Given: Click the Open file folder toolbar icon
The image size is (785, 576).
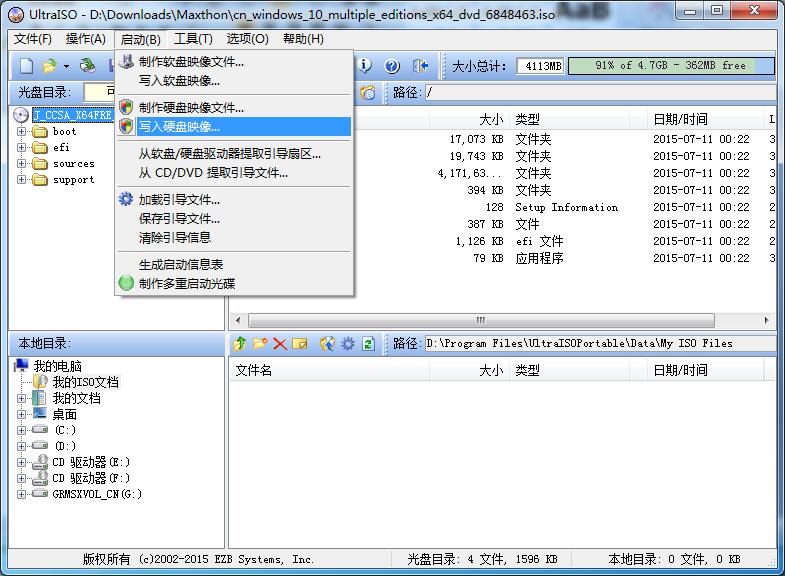Looking at the screenshot, I should click(x=50, y=66).
